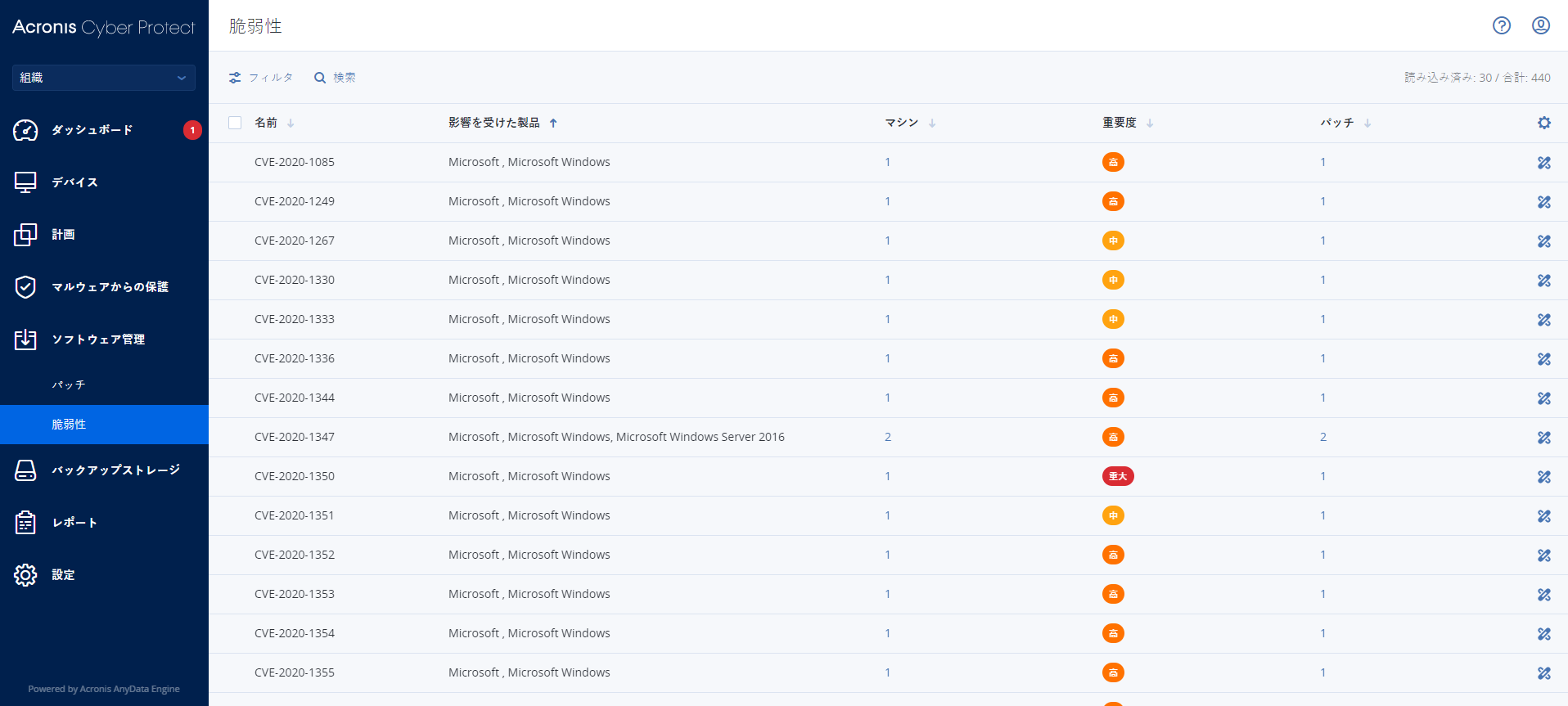Open マルウェアからの保護 sidebar section
The height and width of the screenshot is (706, 1568).
pyautogui.click(x=110, y=287)
